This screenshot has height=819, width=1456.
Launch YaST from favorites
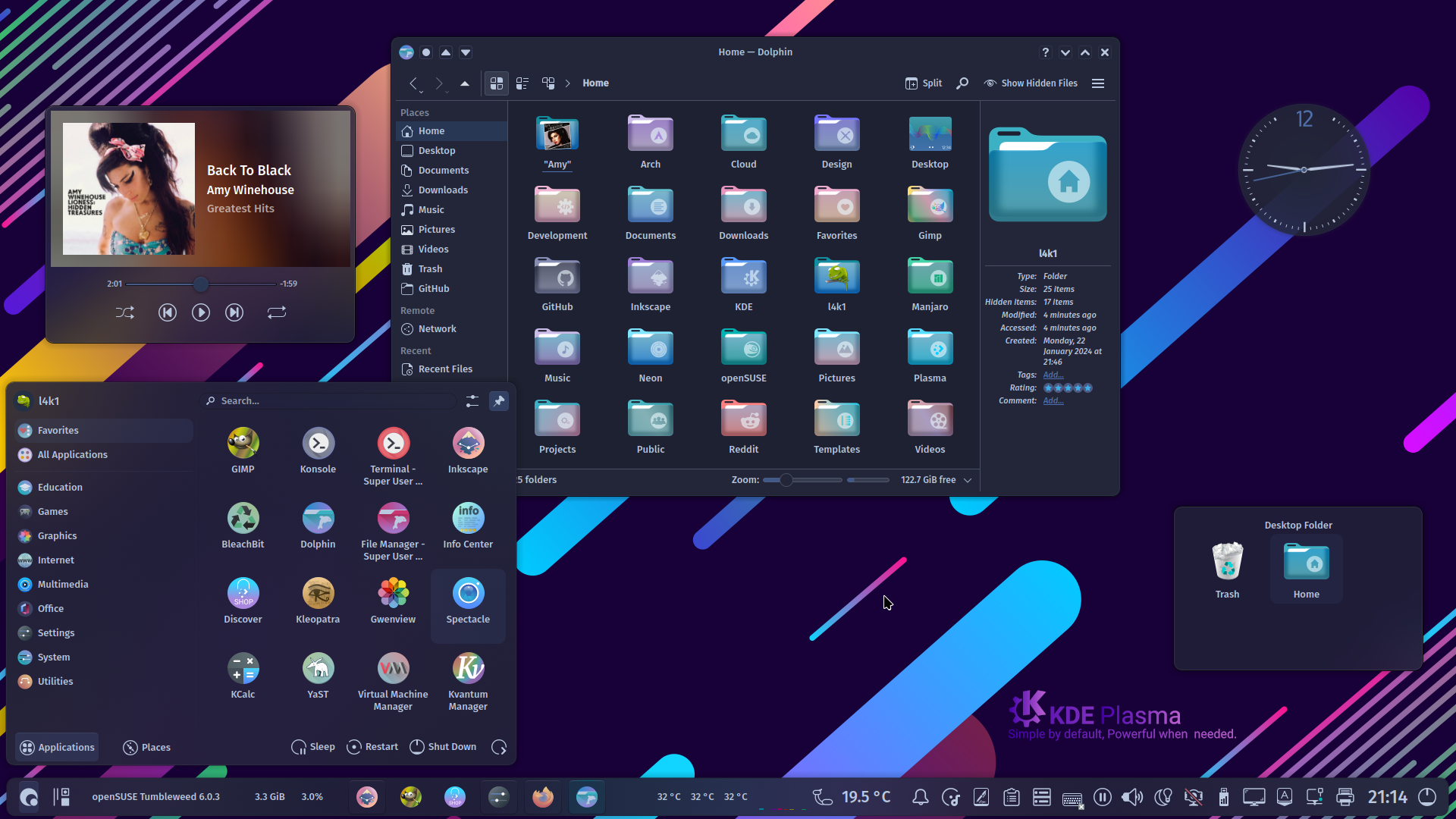(318, 676)
